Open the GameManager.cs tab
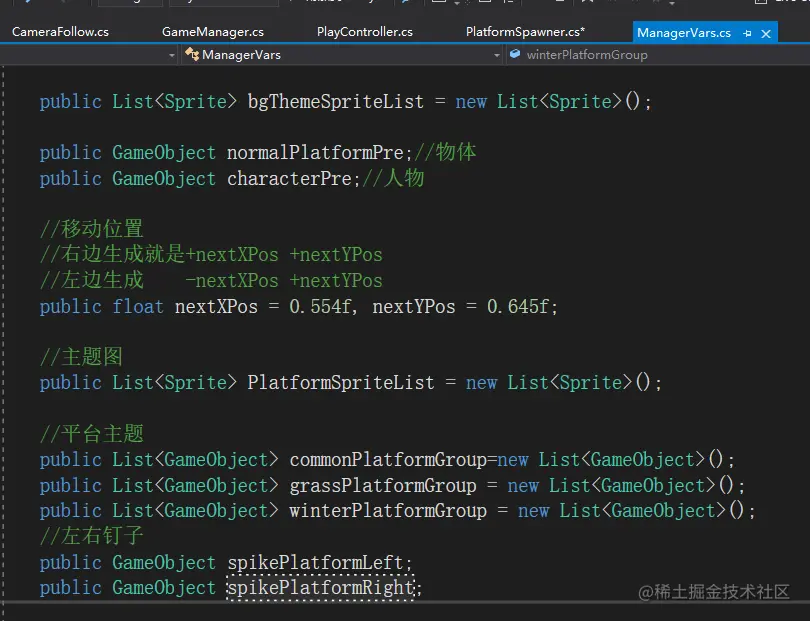This screenshot has width=810, height=621. click(213, 32)
